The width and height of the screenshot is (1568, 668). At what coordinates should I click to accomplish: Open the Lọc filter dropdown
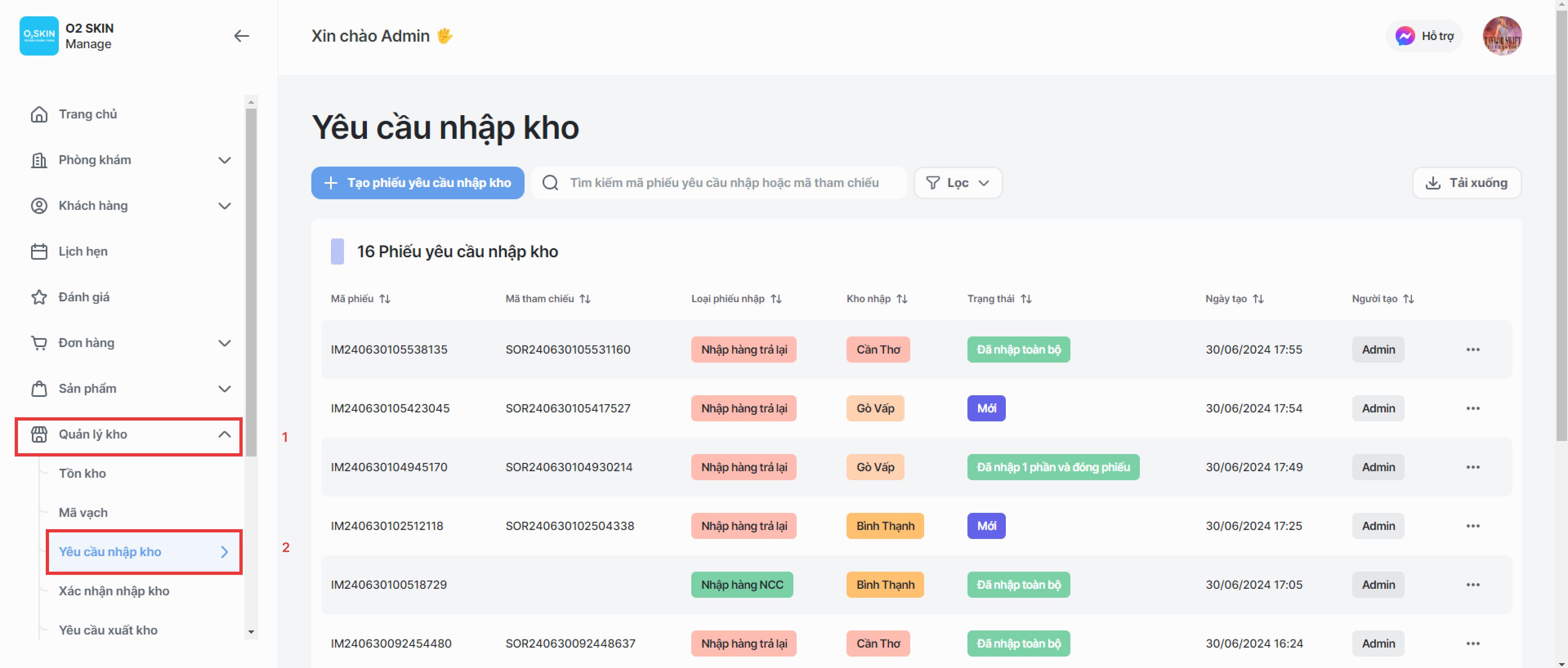[958, 183]
